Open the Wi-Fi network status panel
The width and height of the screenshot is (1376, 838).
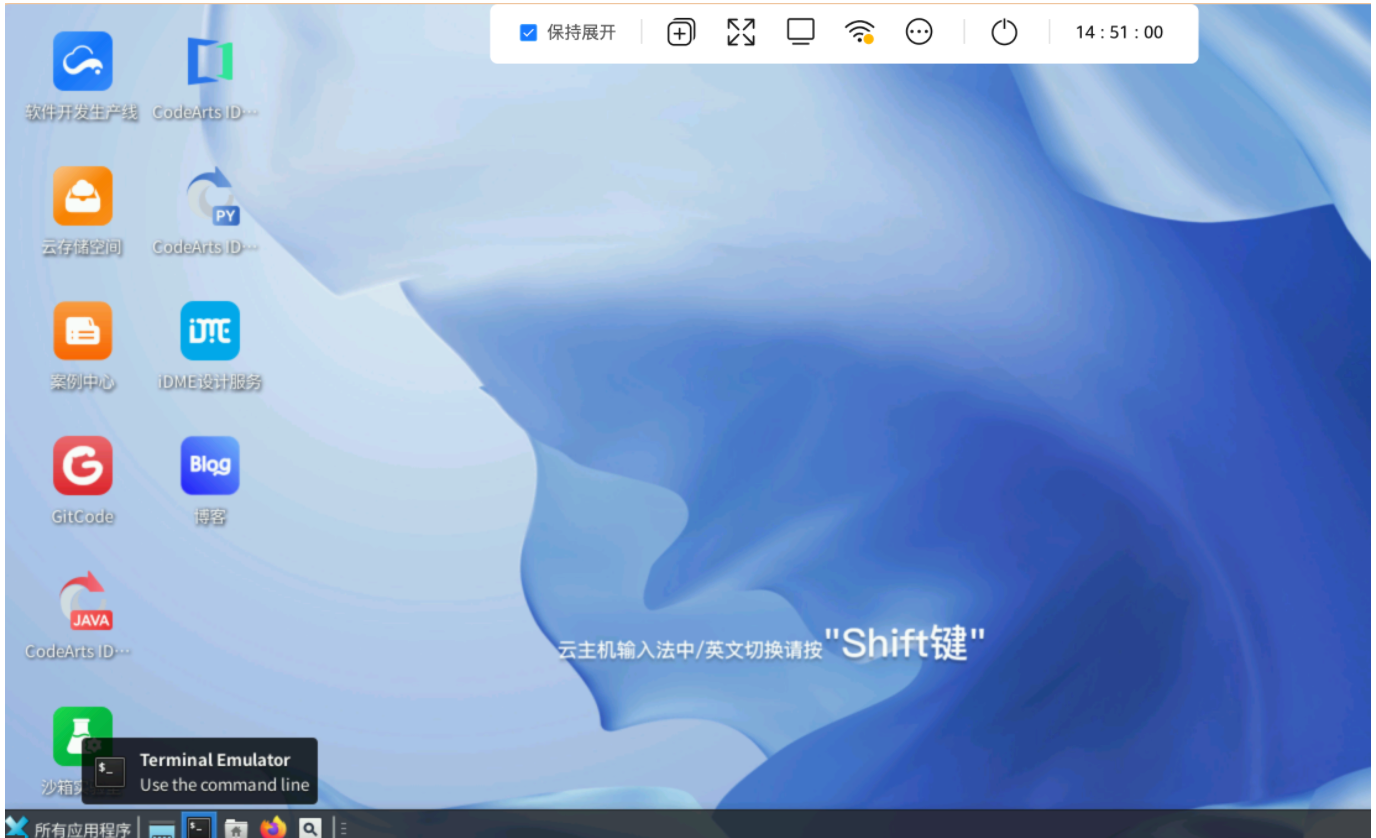click(x=858, y=31)
